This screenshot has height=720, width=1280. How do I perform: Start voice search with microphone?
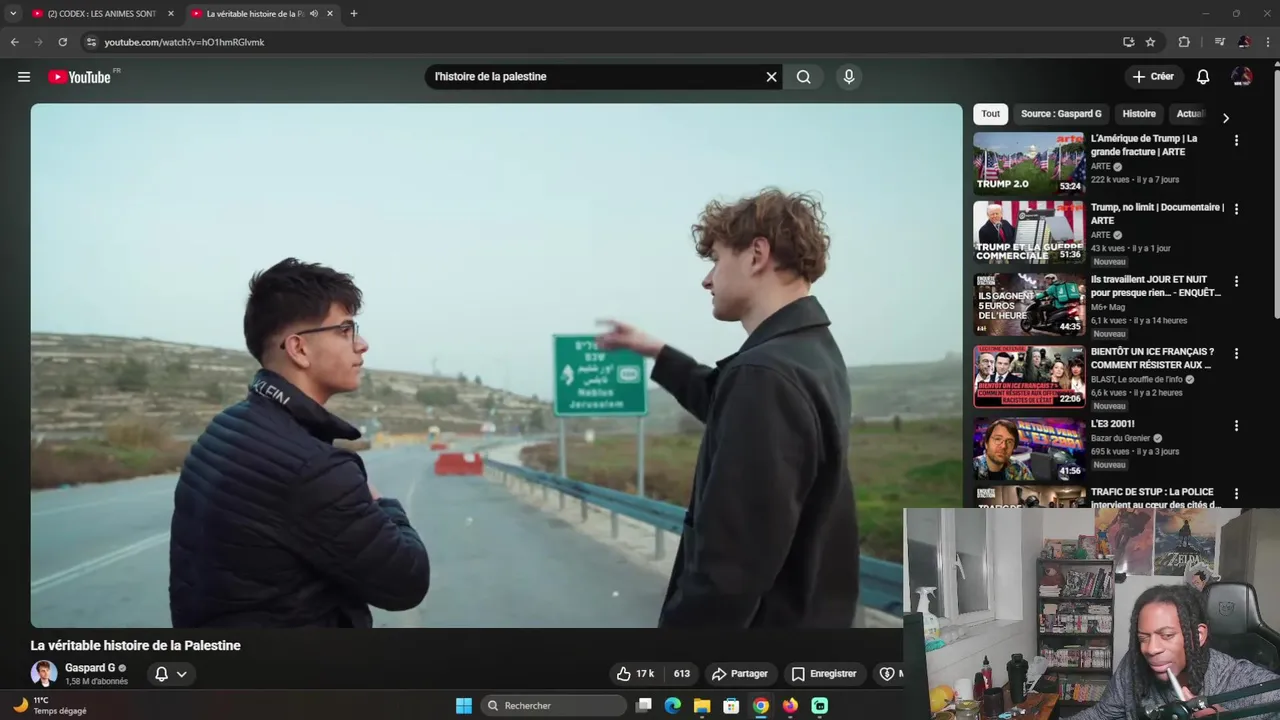(849, 77)
